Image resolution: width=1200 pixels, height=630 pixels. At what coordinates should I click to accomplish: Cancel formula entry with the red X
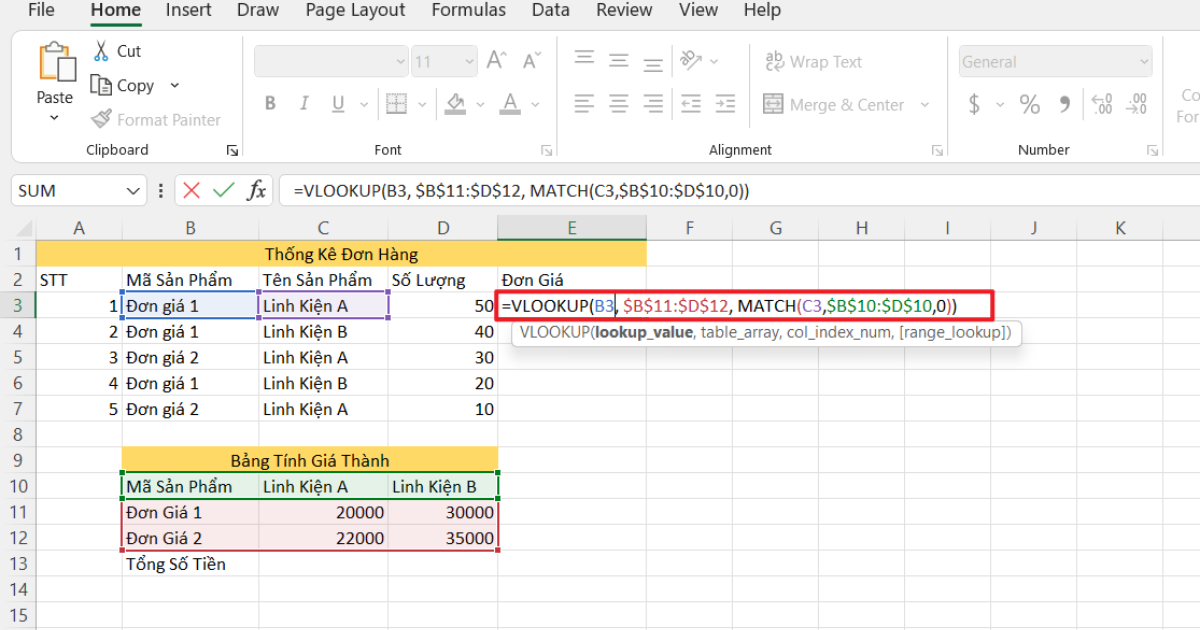(x=192, y=190)
